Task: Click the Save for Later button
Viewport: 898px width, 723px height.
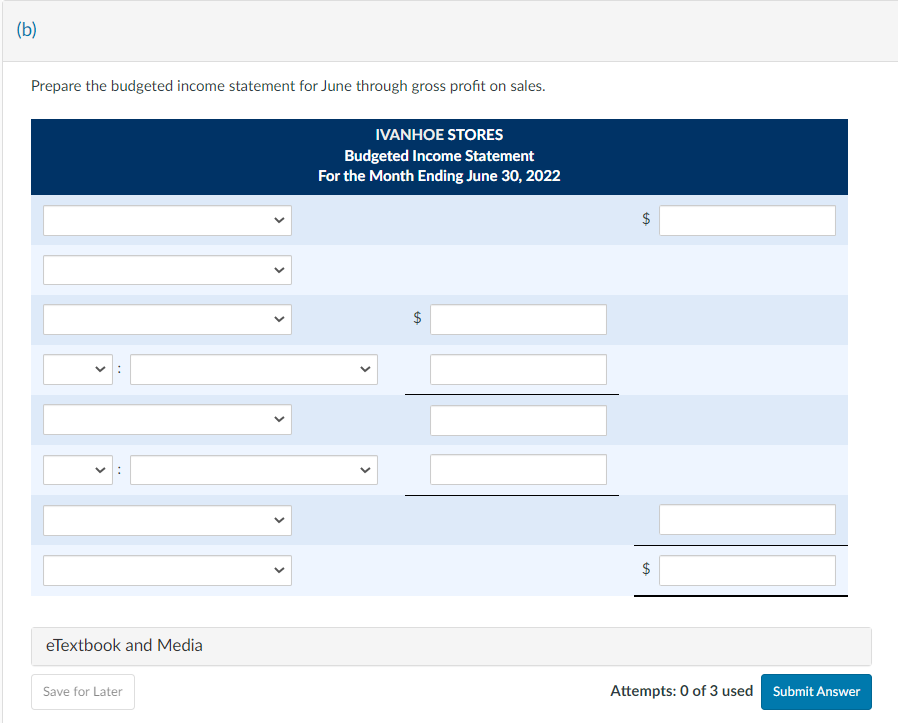Action: [83, 692]
